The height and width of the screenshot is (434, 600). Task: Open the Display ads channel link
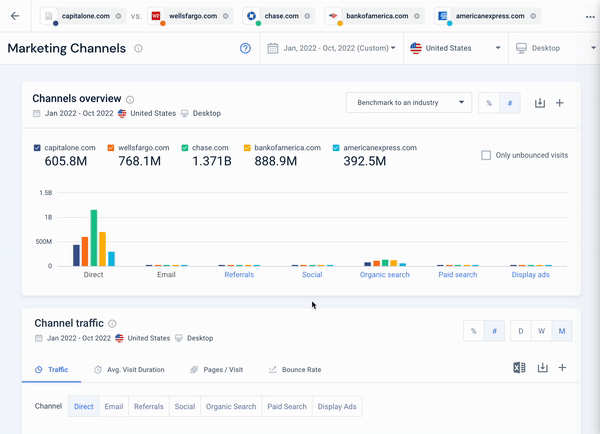530,274
